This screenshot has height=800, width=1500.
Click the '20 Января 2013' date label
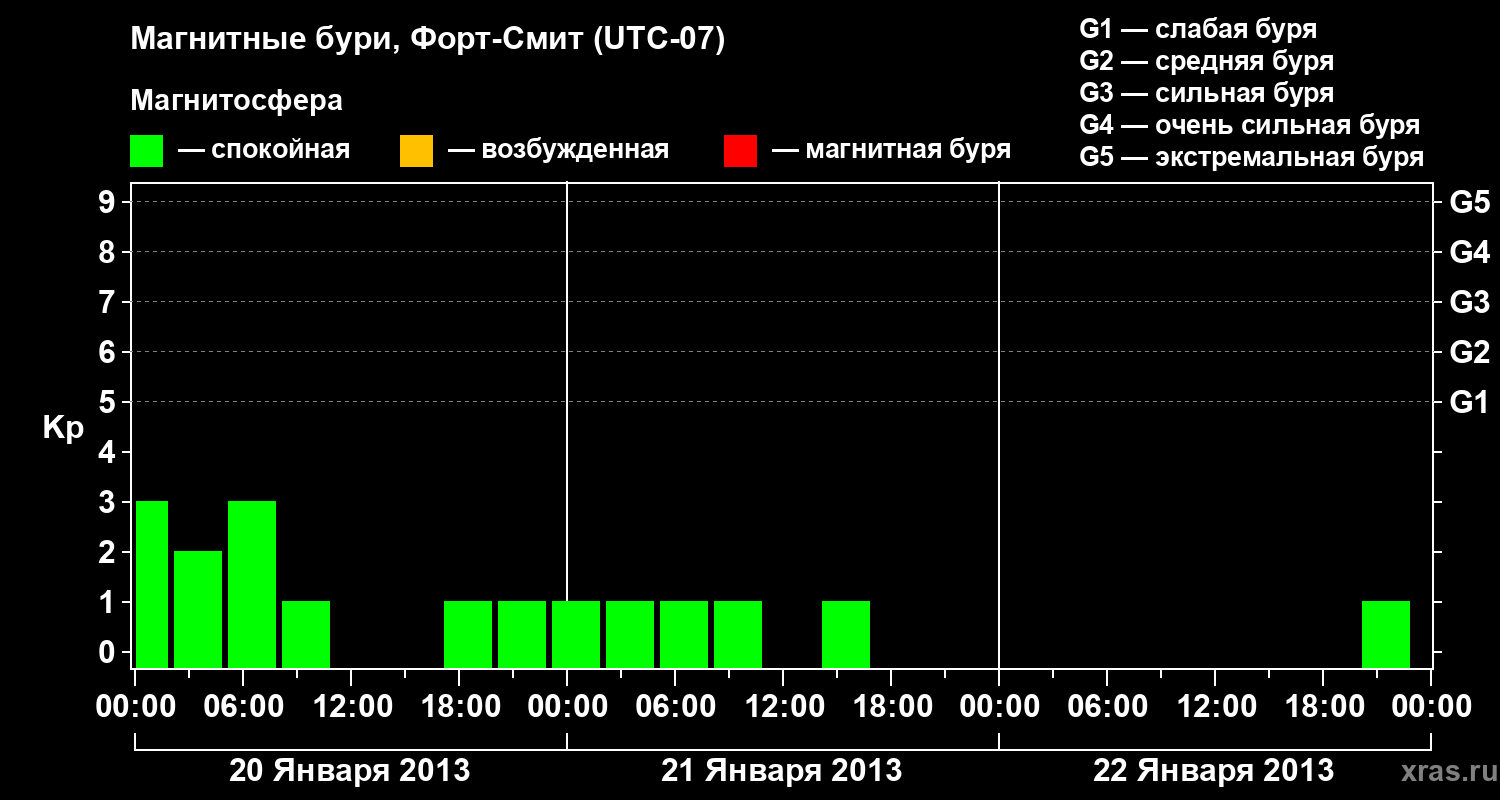[x=350, y=771]
